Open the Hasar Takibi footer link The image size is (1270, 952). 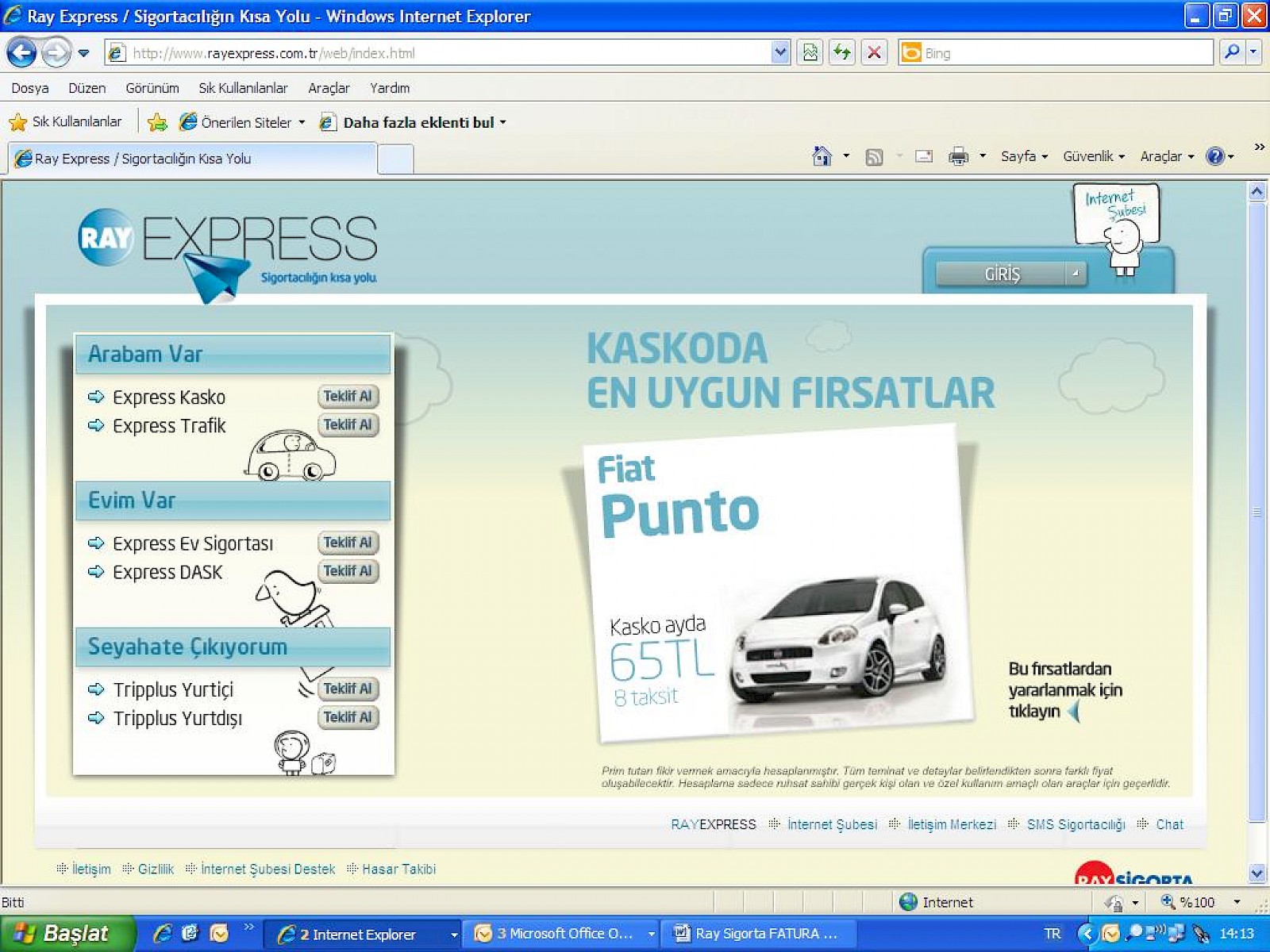[x=398, y=869]
